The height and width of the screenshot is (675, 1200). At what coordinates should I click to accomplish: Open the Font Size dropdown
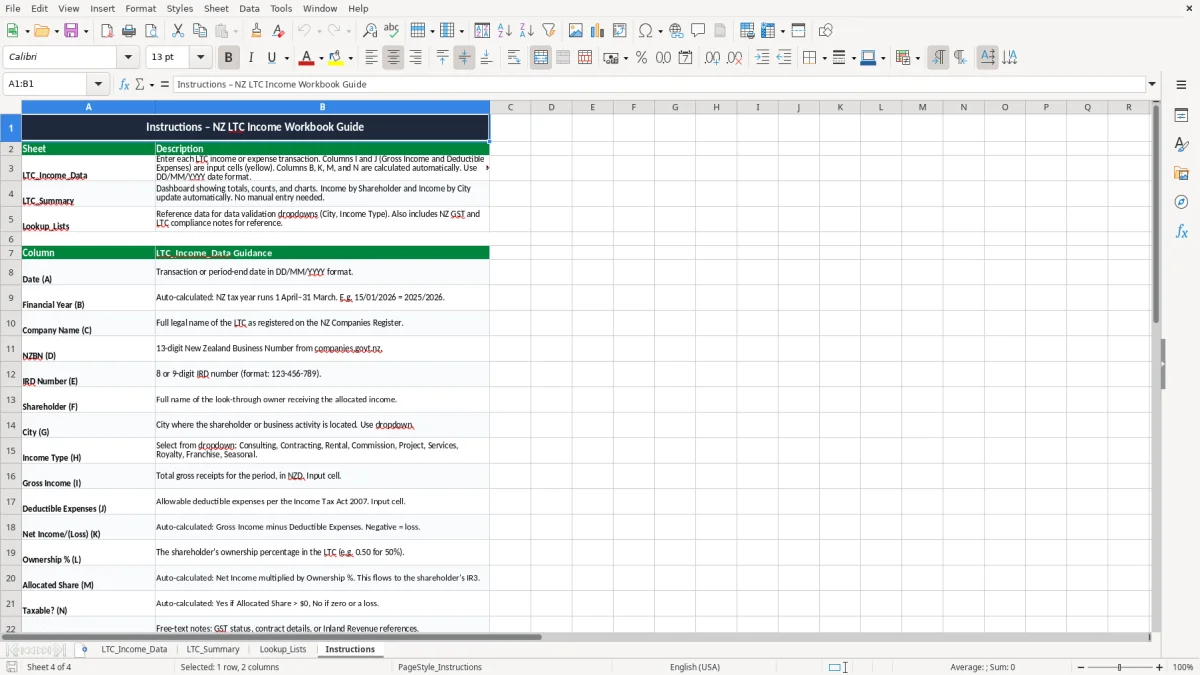pyautogui.click(x=200, y=58)
